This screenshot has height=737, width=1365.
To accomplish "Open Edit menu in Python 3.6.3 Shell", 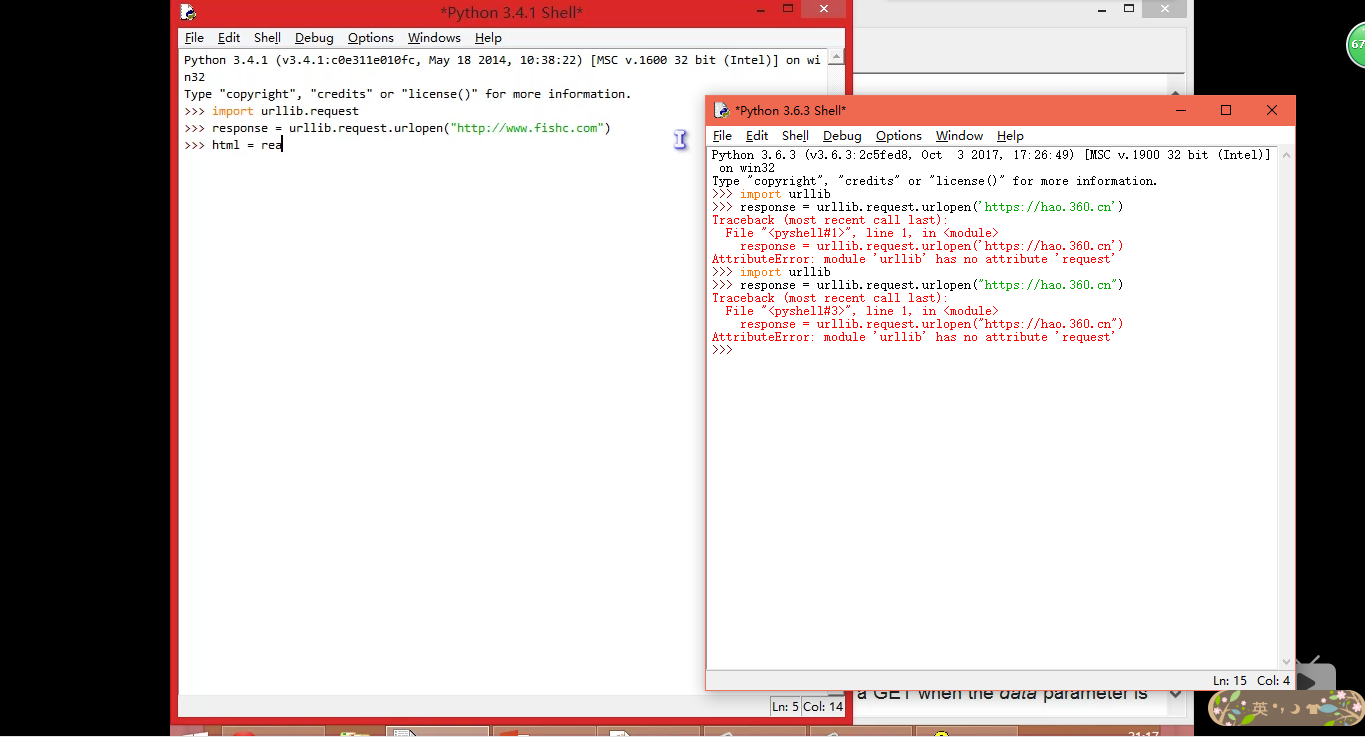I will [757, 136].
